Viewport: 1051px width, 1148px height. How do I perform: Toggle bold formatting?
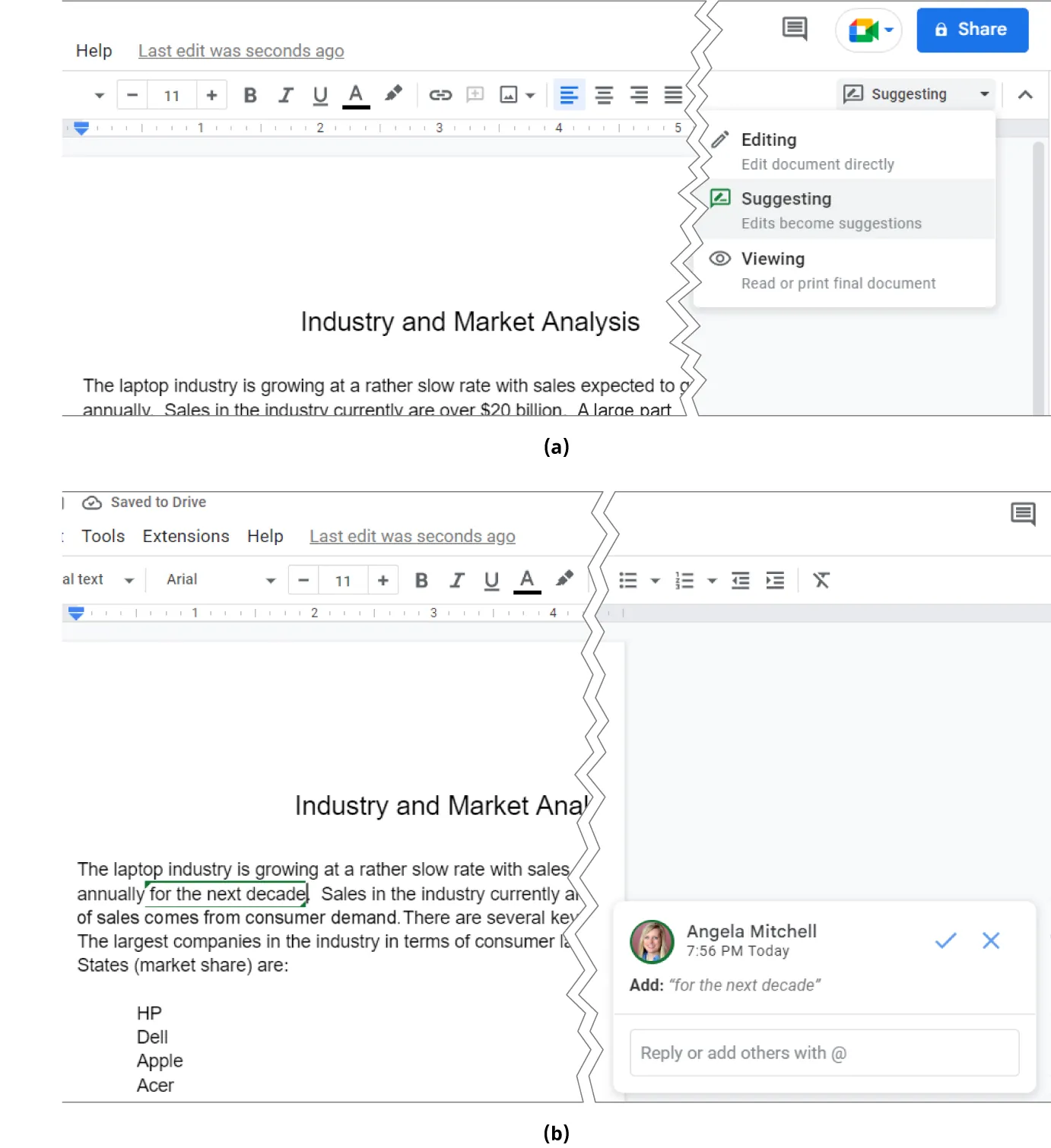(249, 94)
